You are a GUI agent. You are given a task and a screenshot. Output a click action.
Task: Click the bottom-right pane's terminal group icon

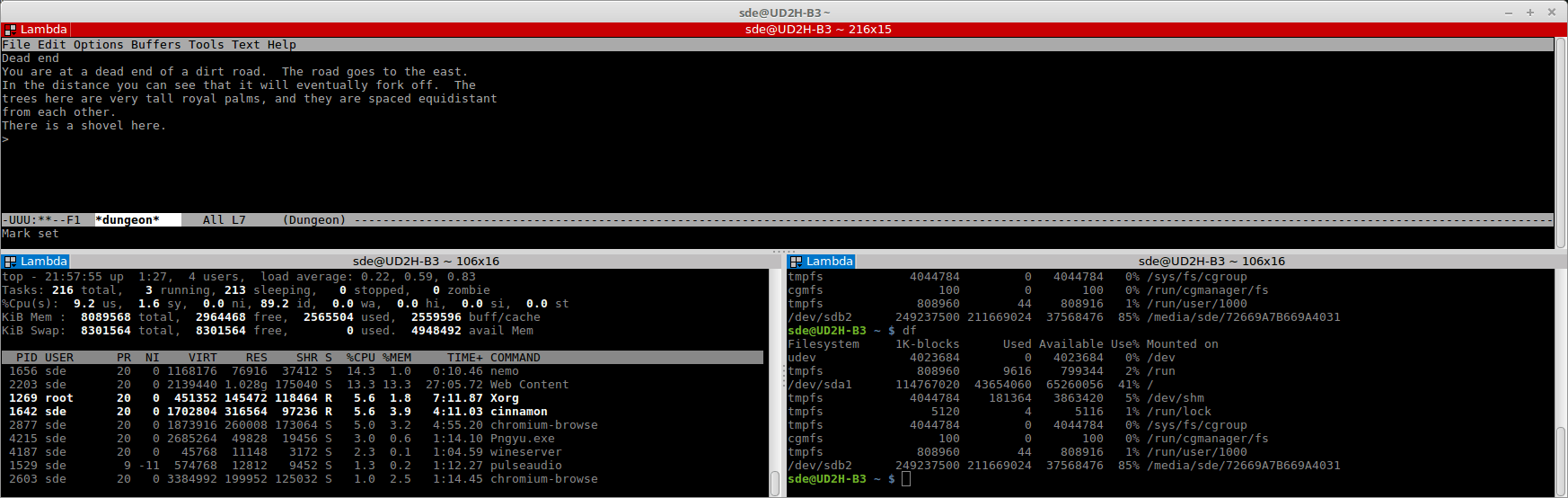point(796,262)
